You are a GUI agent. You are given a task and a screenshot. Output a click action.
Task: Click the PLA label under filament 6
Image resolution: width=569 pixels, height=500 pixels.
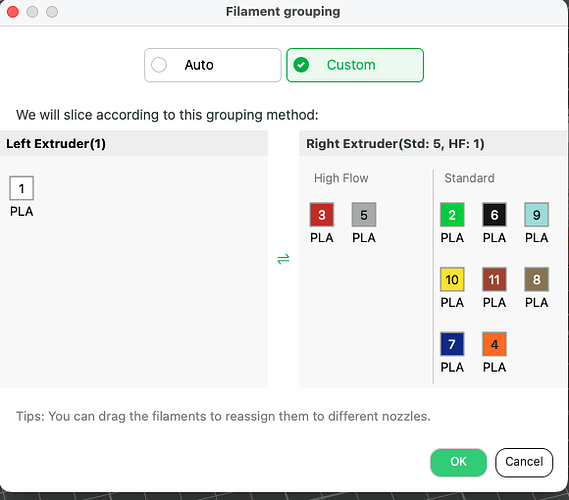coord(494,238)
